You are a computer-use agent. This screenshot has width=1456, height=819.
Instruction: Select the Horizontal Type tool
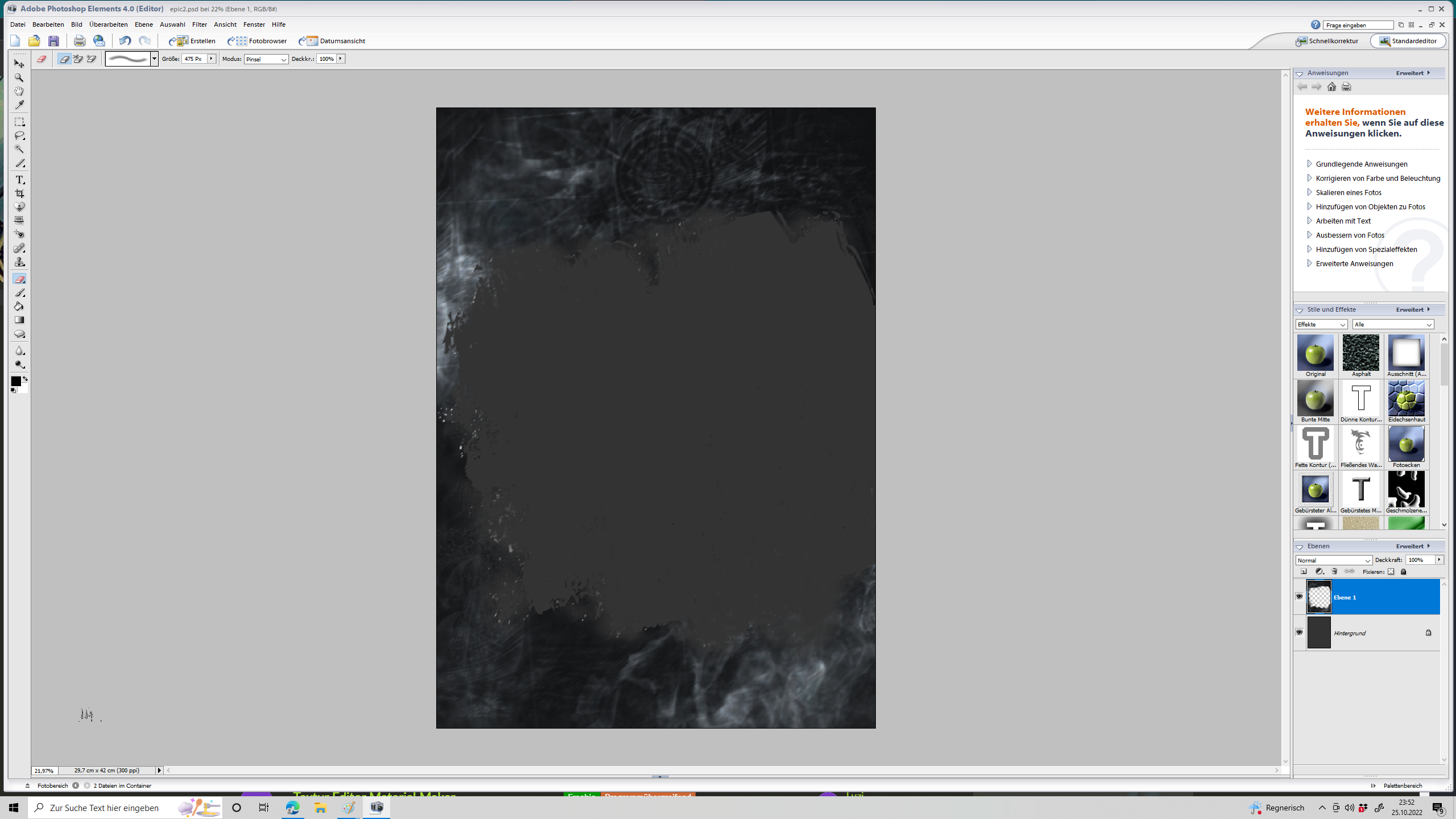pyautogui.click(x=19, y=180)
